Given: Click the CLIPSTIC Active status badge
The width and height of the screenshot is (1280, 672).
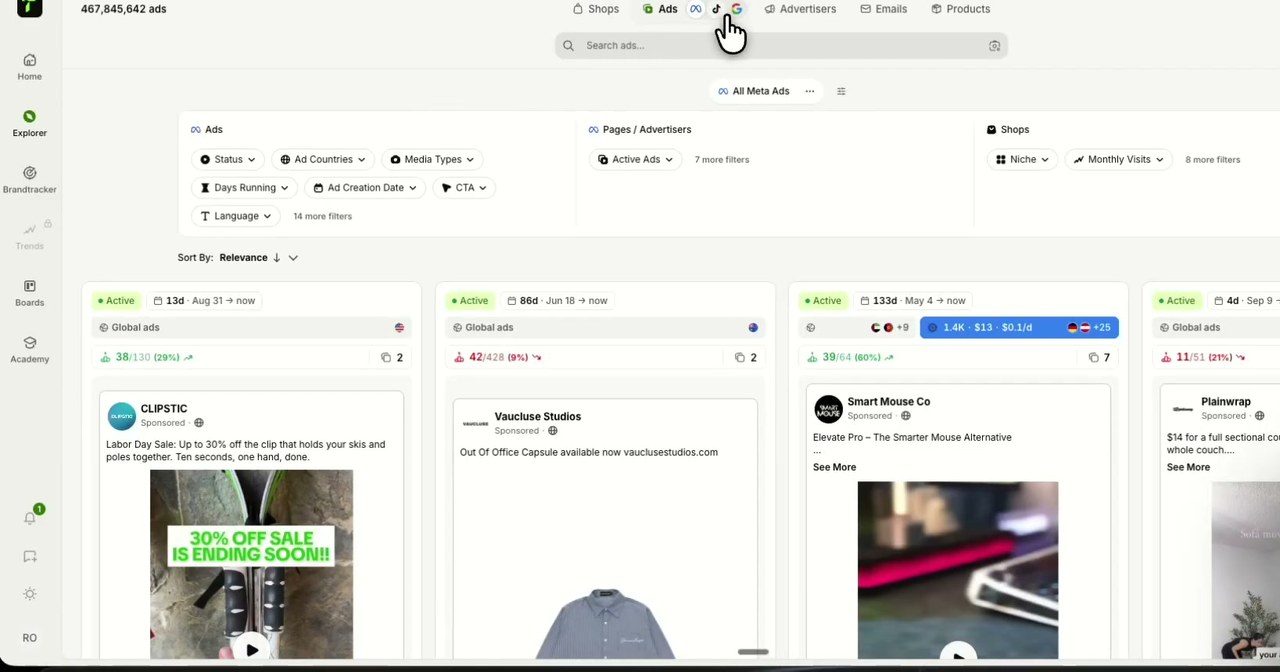Looking at the screenshot, I should (115, 301).
